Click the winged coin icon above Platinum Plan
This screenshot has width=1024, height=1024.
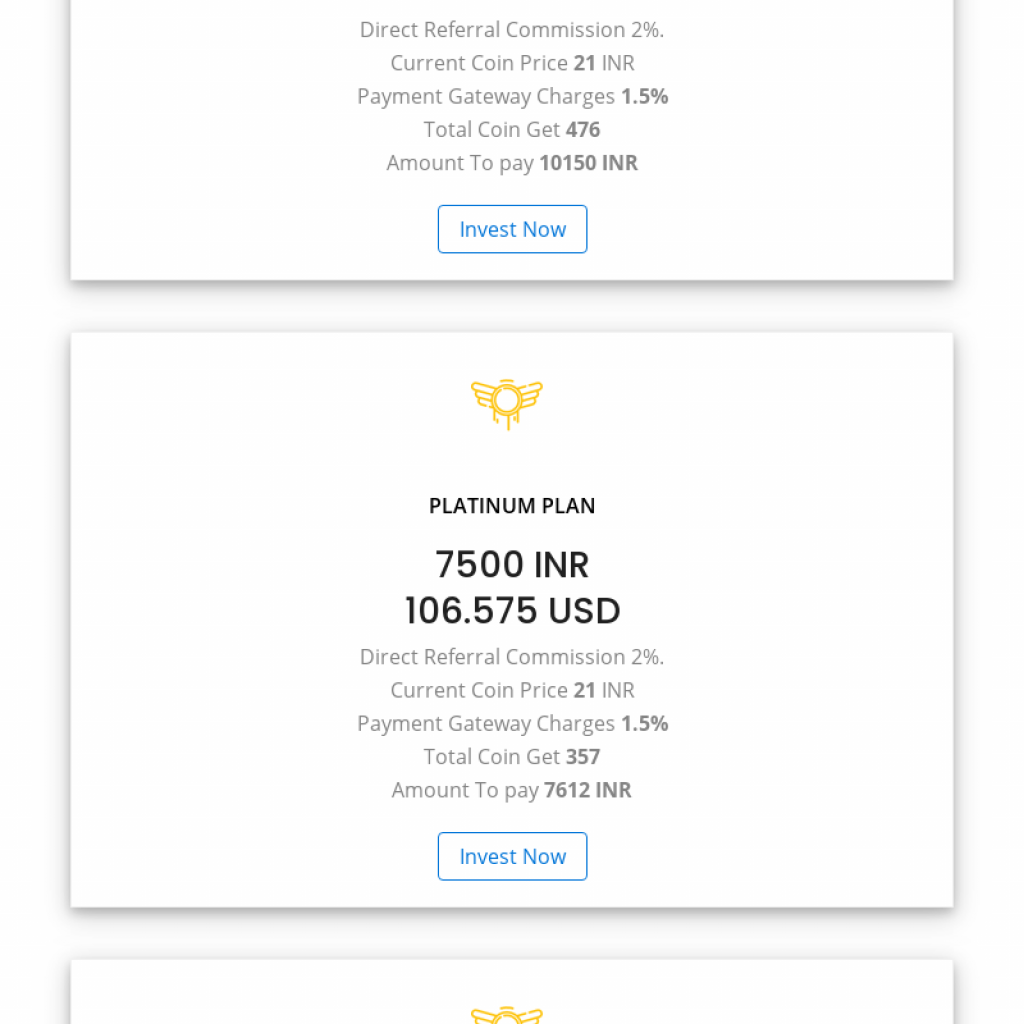click(507, 404)
